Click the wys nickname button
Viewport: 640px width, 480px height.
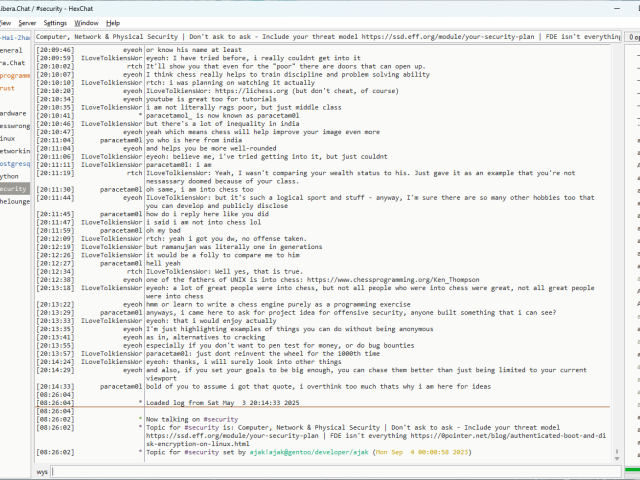42,470
